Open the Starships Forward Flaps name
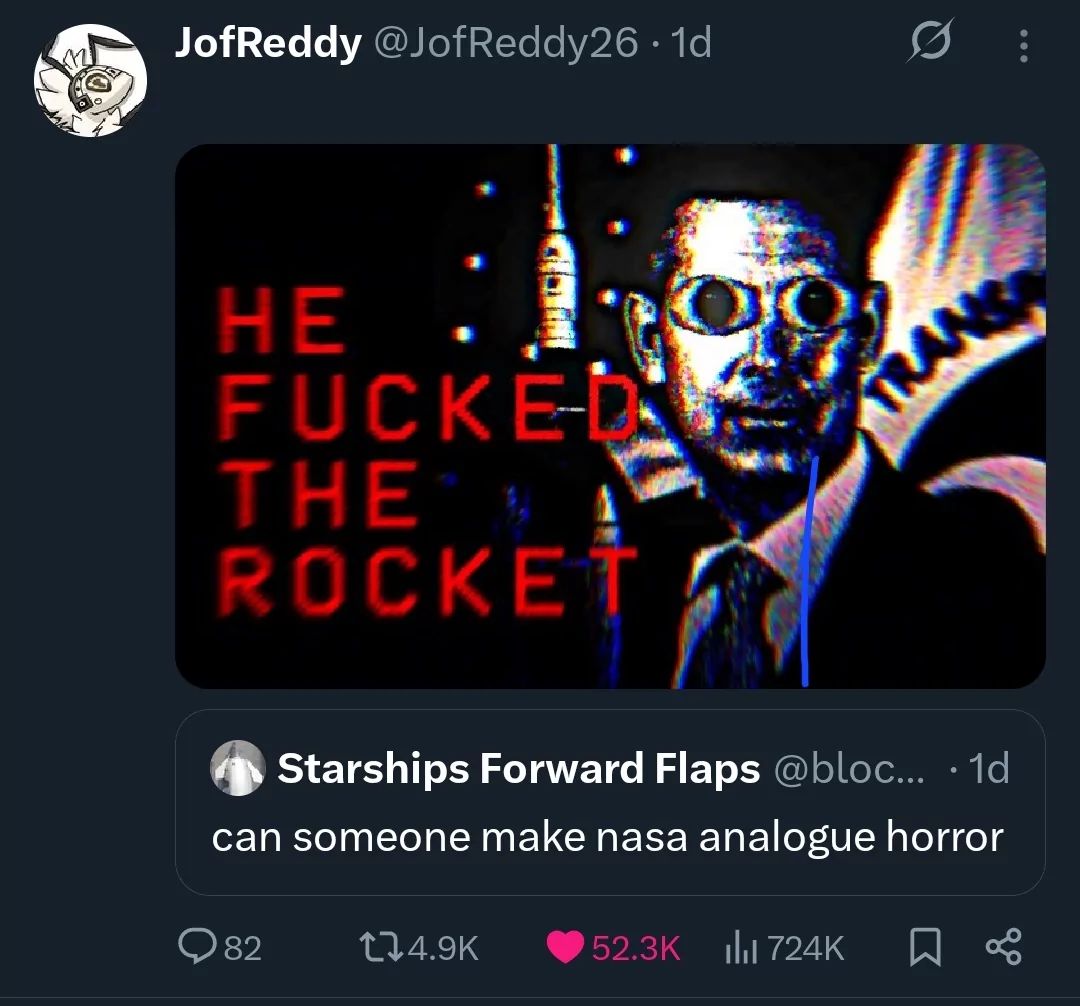 point(519,768)
